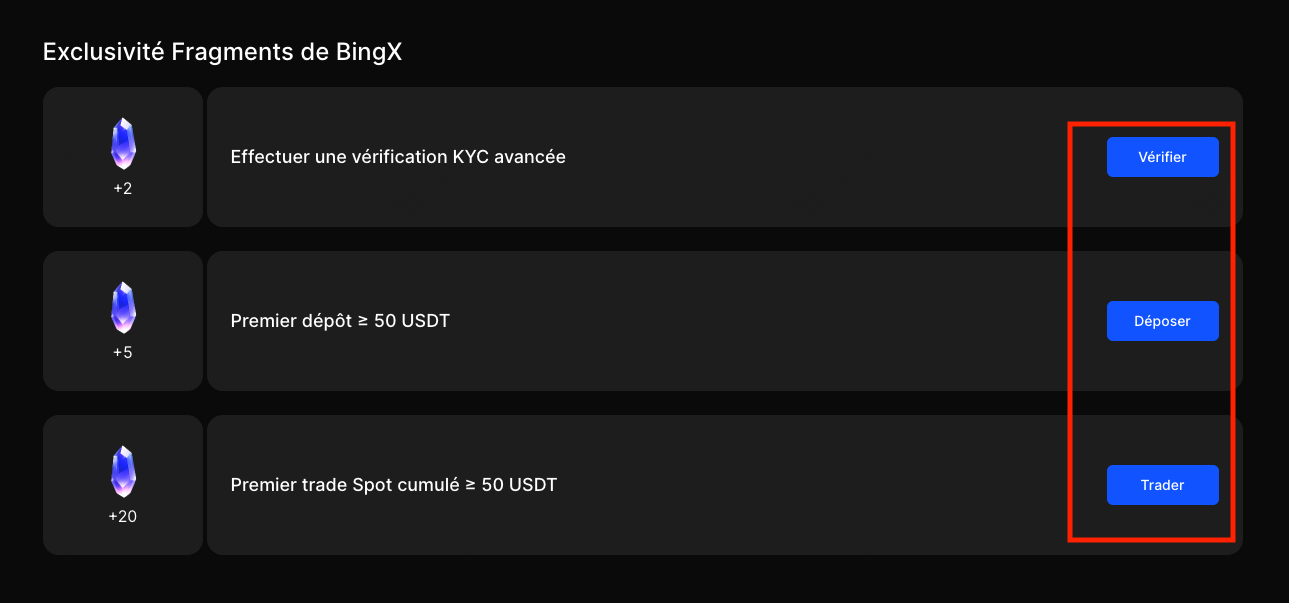Click the +5 reward amount label
Image resolution: width=1289 pixels, height=603 pixels.
coord(123,352)
